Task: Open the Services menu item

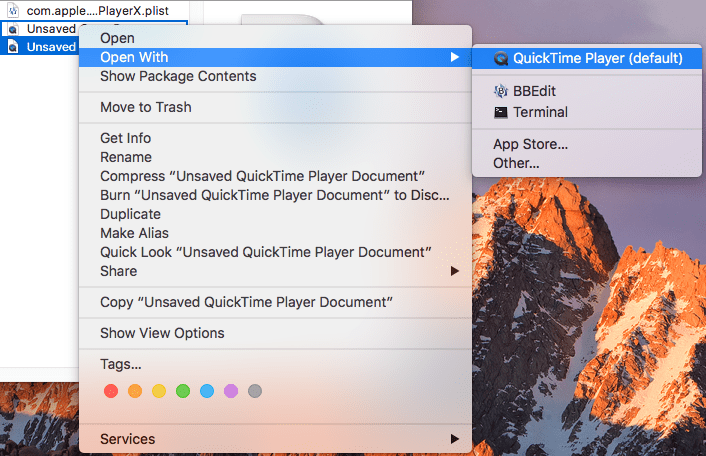Action: coord(275,439)
